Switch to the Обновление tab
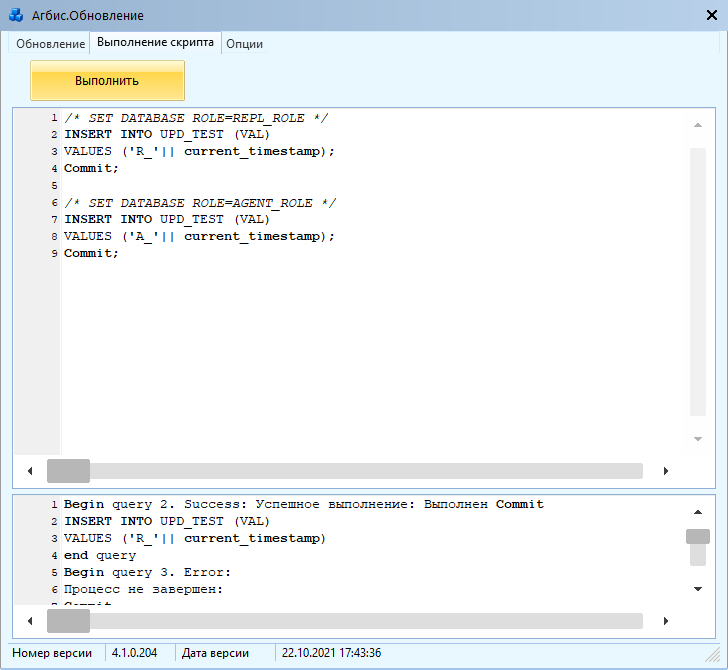Viewport: 728px width, 670px height. [50, 44]
